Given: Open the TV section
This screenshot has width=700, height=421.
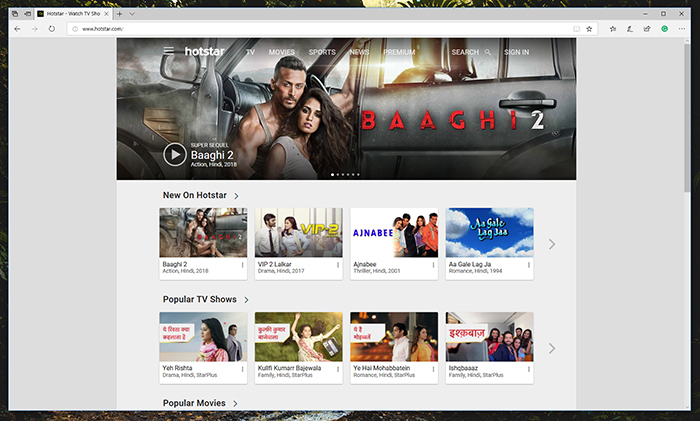Looking at the screenshot, I should [x=250, y=52].
